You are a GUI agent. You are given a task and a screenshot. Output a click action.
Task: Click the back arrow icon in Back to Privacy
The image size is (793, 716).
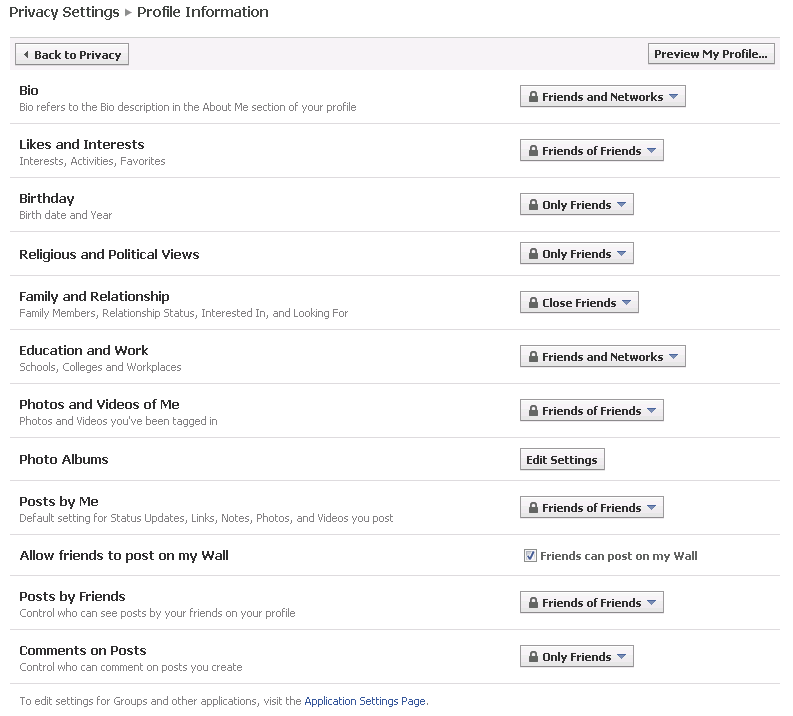(x=25, y=55)
